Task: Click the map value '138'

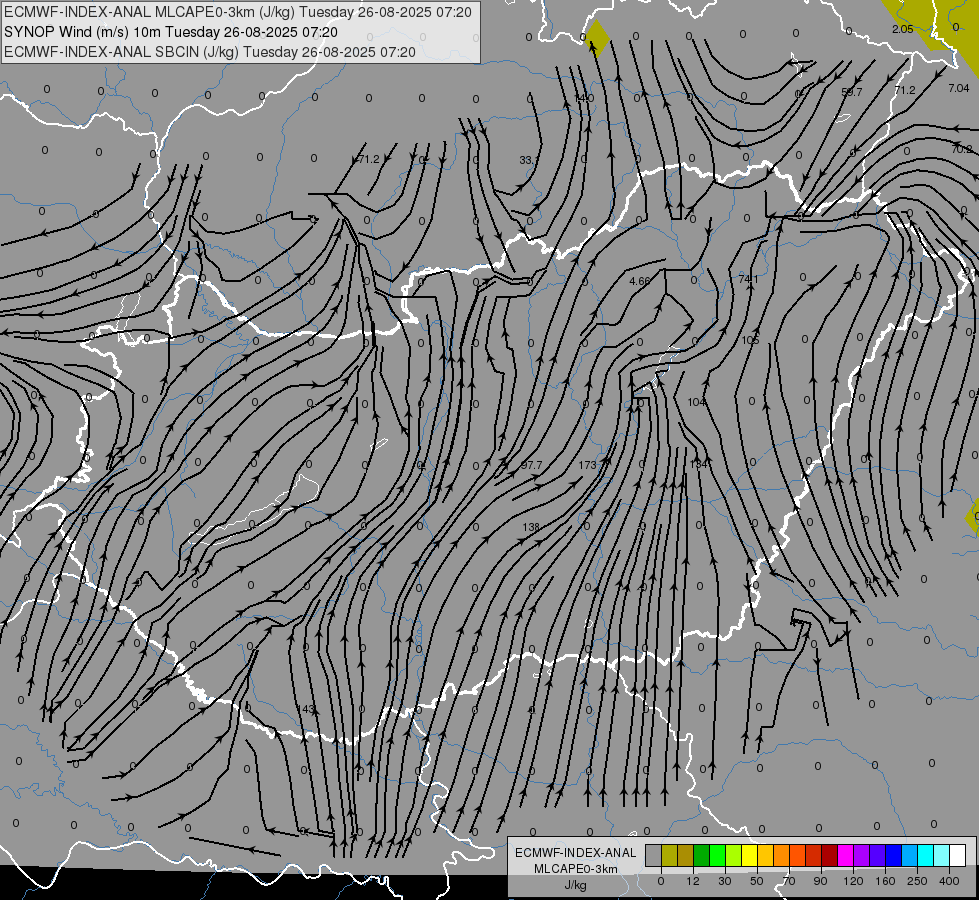Action: click(531, 527)
